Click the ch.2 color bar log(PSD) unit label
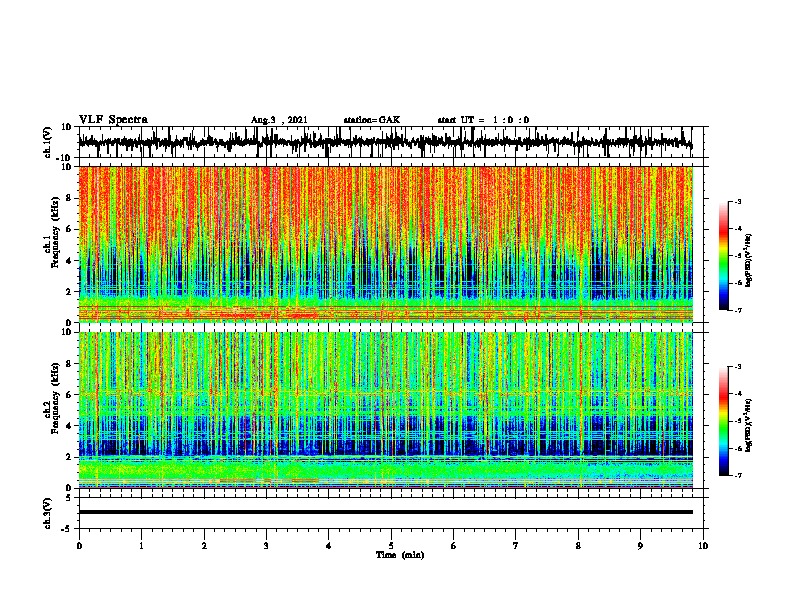 [749, 425]
